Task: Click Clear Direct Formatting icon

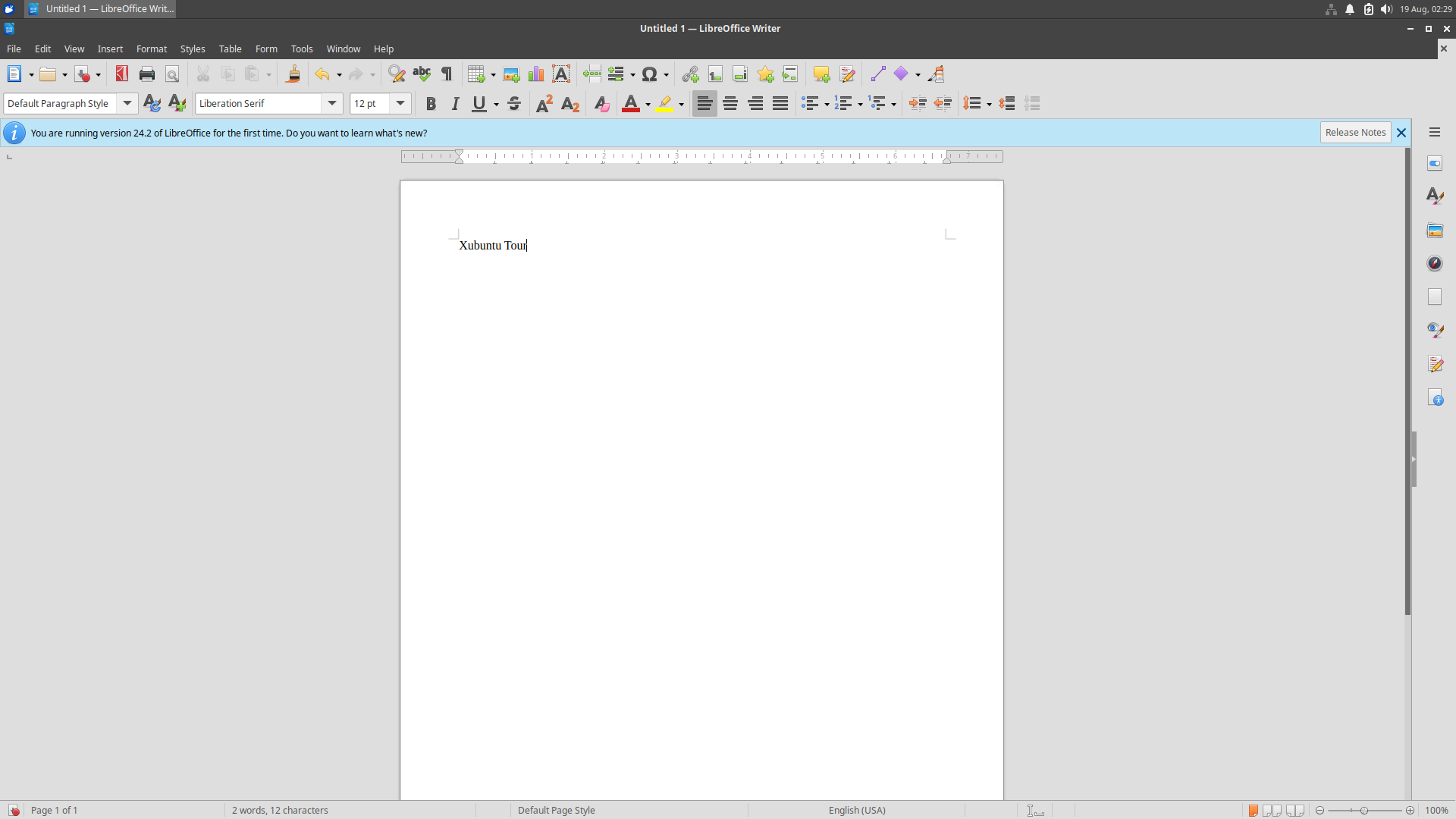Action: coord(601,104)
